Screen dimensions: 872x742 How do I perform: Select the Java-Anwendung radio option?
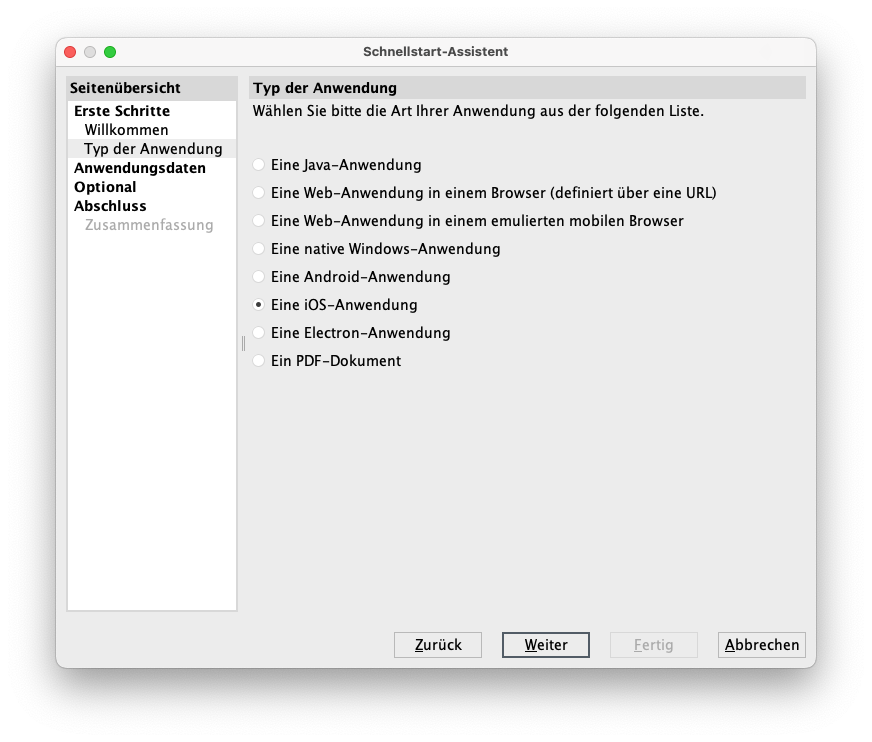(x=260, y=165)
